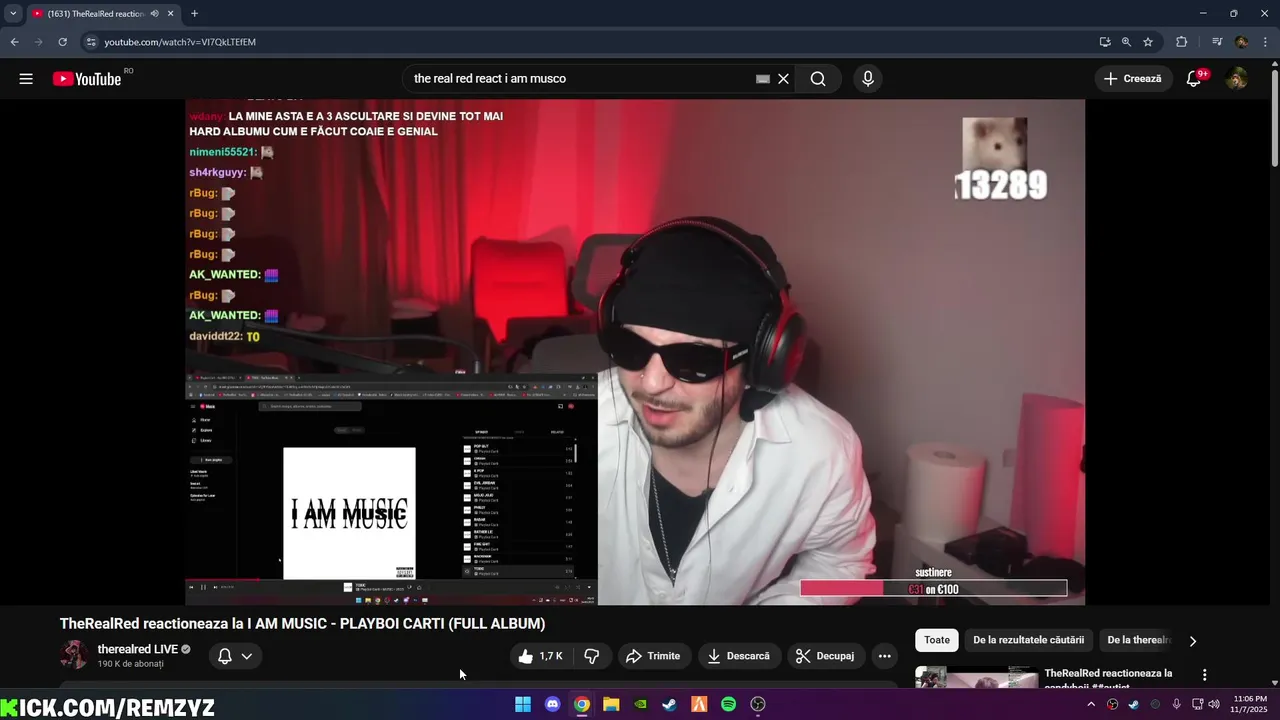This screenshot has width=1280, height=720.
Task: Clear the YouTube search query
Action: click(784, 79)
